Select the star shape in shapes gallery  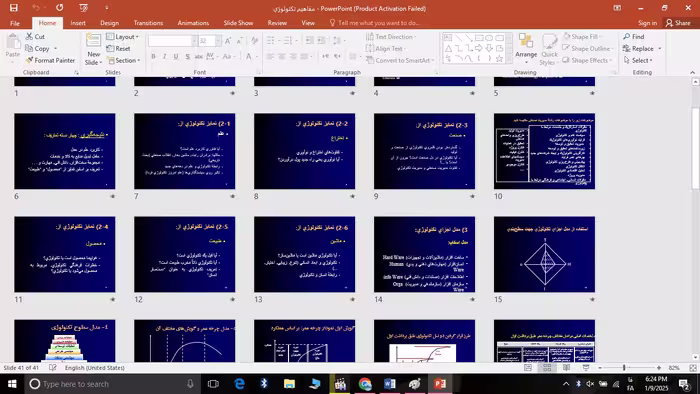coord(500,58)
